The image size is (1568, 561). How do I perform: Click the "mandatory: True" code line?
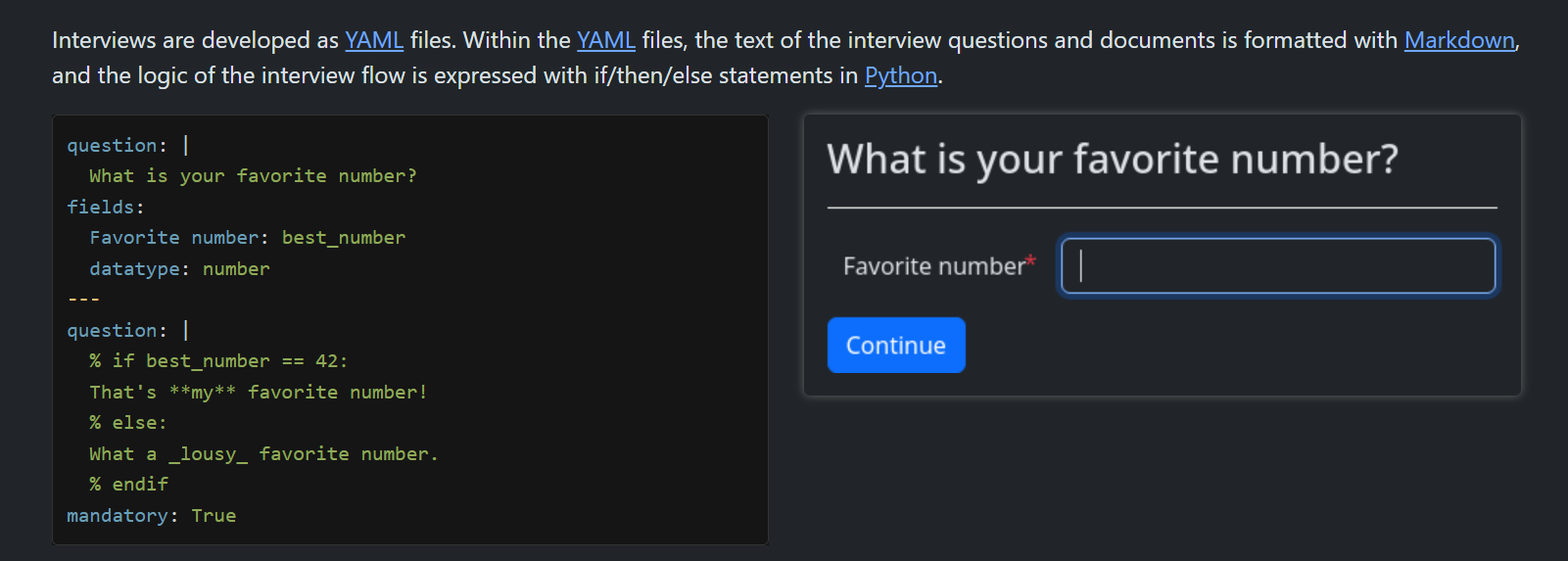pyautogui.click(x=151, y=516)
